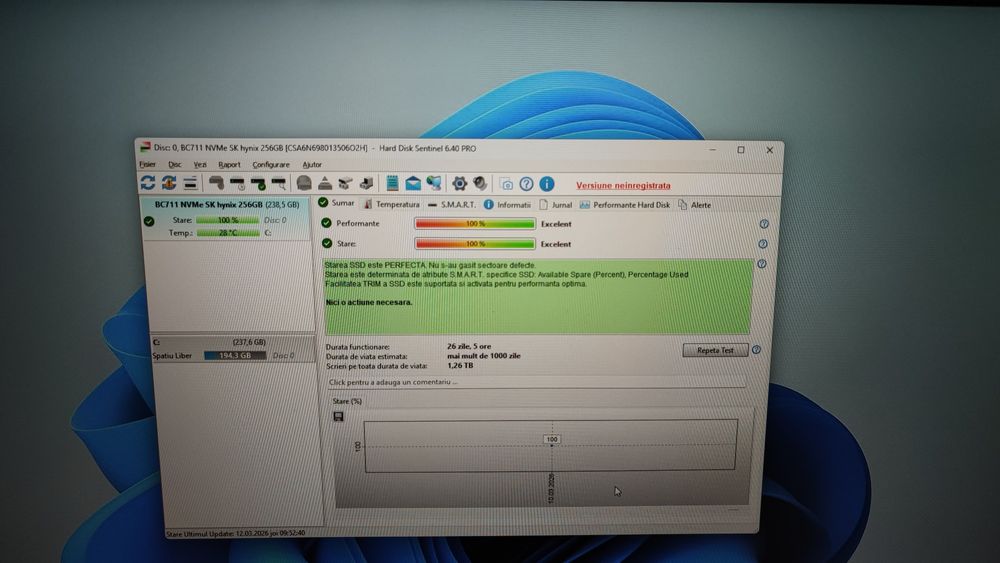
Task: Click the plain hard disk test icon
Action: pos(216,184)
